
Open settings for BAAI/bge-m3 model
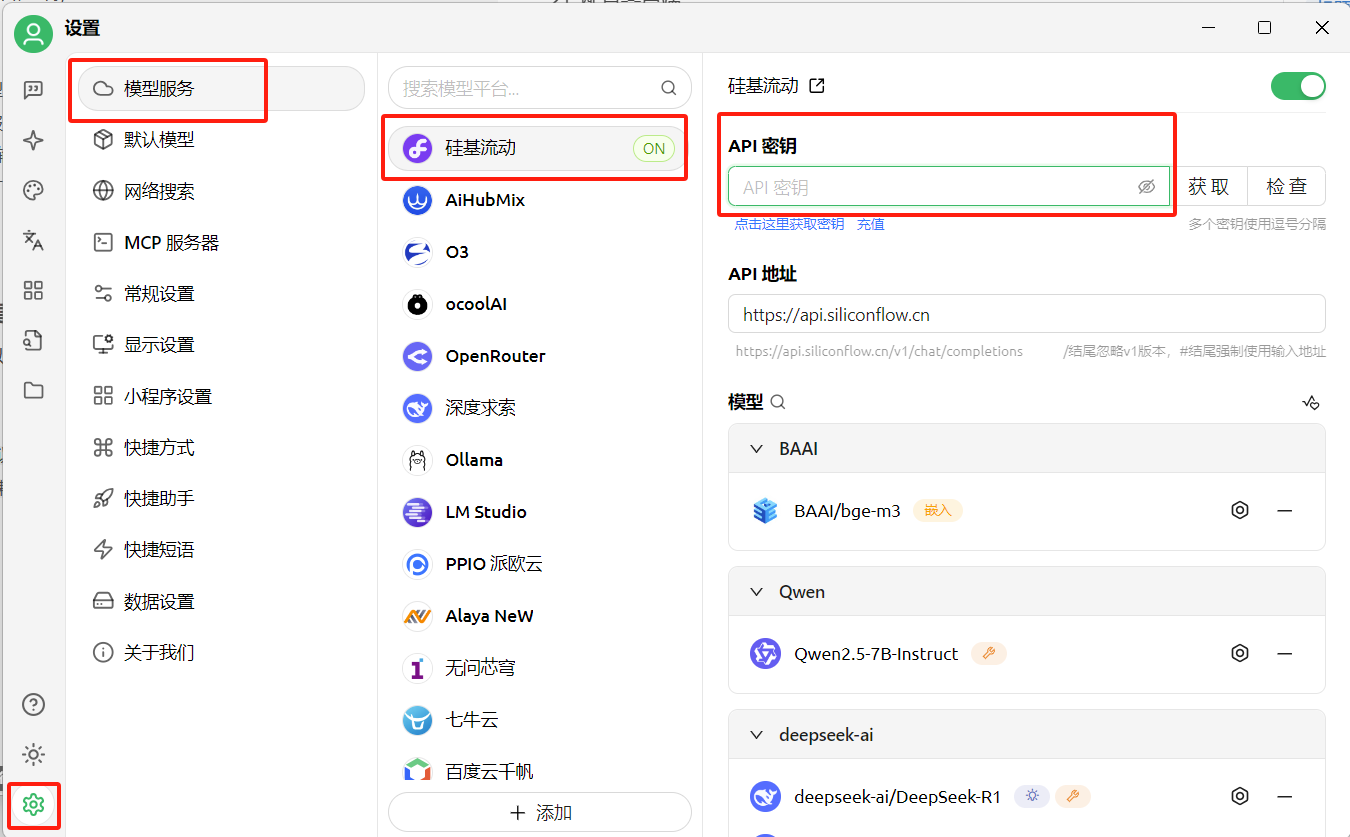click(x=1240, y=510)
